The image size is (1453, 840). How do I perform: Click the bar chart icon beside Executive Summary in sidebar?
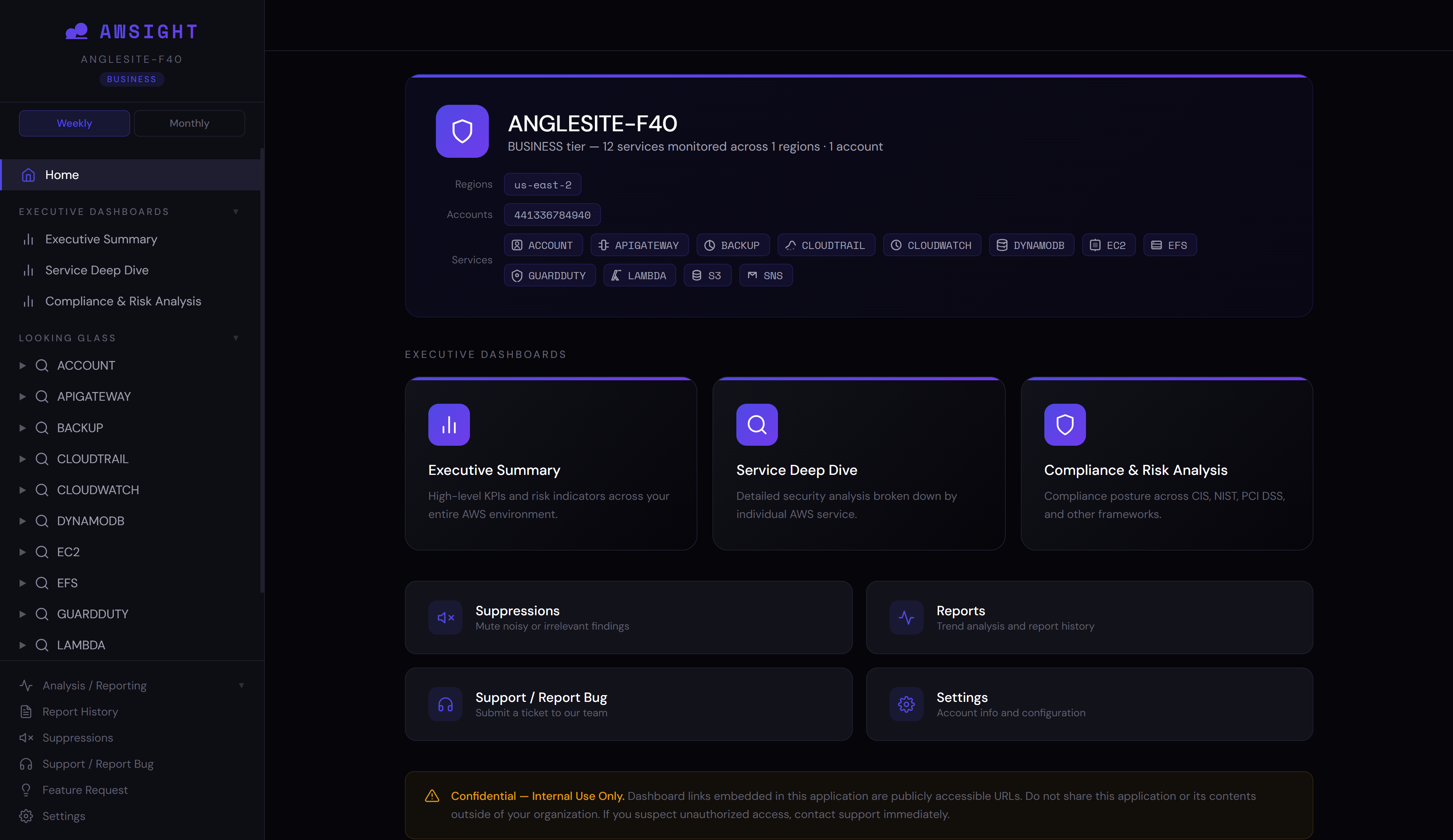28,239
